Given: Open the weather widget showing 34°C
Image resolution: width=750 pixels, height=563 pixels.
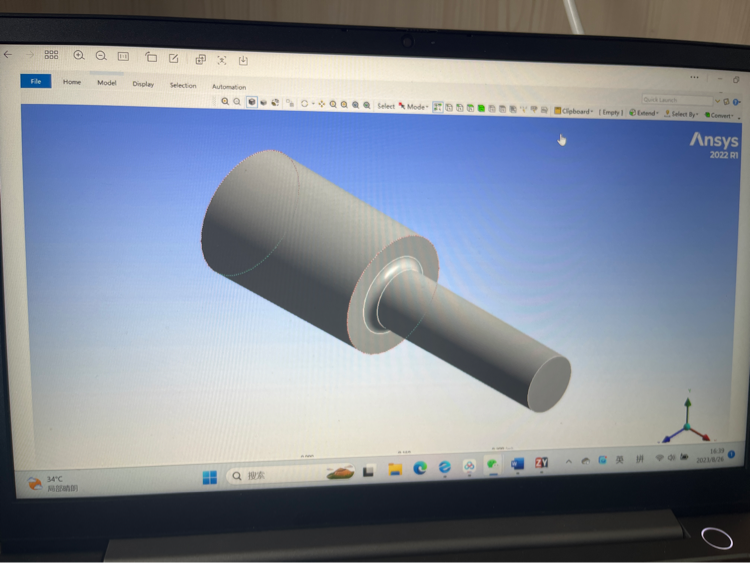Looking at the screenshot, I should 52,484.
